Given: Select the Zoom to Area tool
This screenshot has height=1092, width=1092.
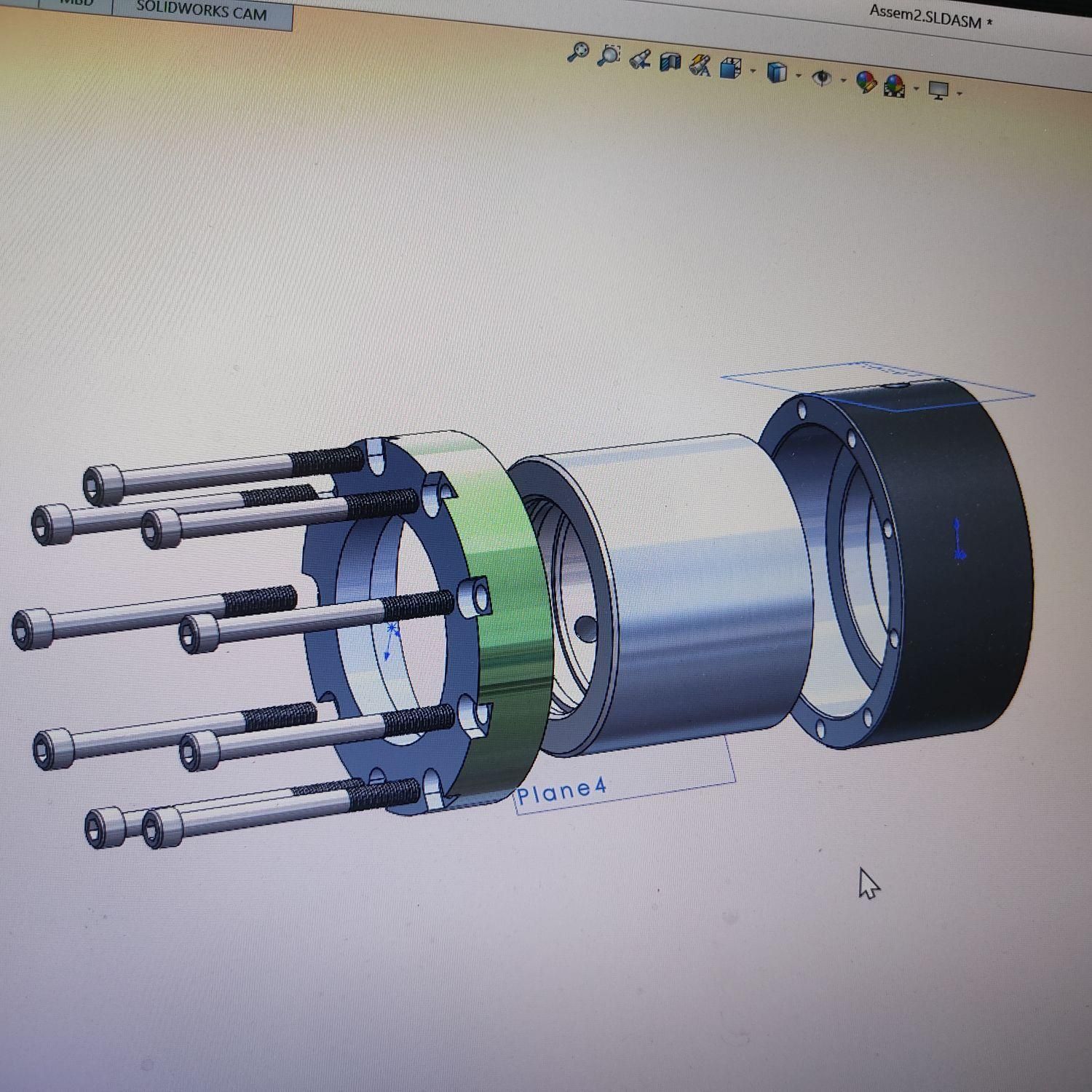Looking at the screenshot, I should pos(609,55).
